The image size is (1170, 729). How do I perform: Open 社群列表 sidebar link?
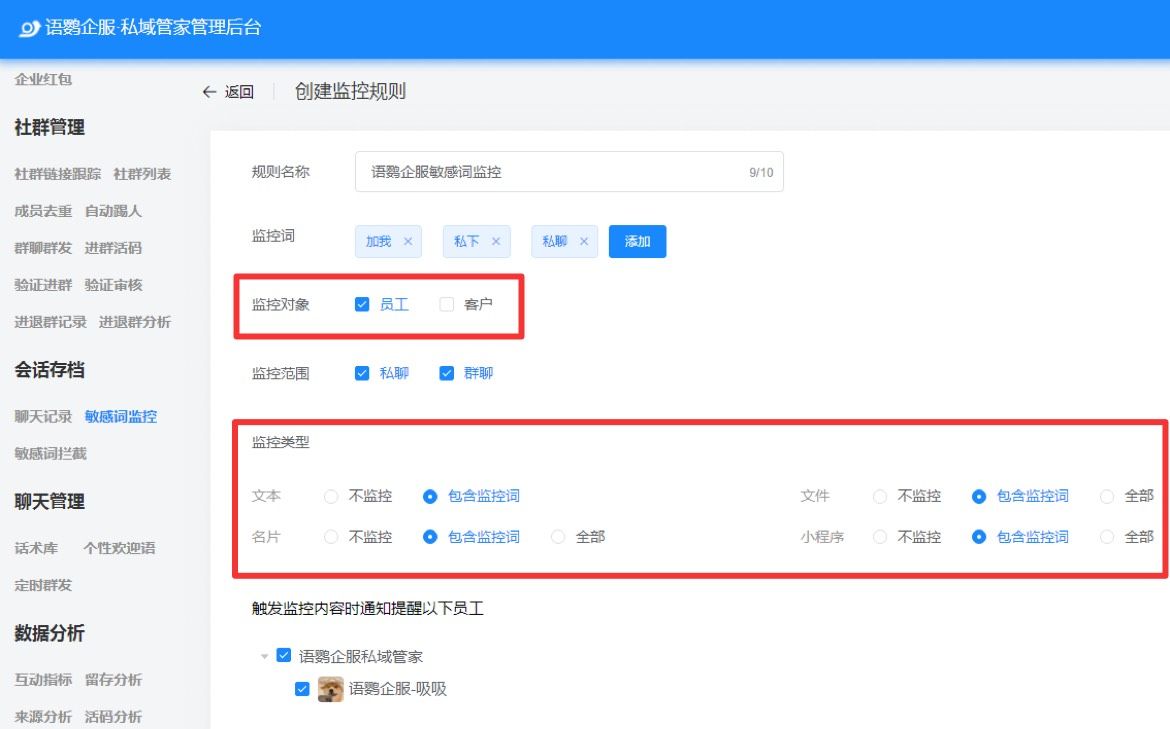142,174
